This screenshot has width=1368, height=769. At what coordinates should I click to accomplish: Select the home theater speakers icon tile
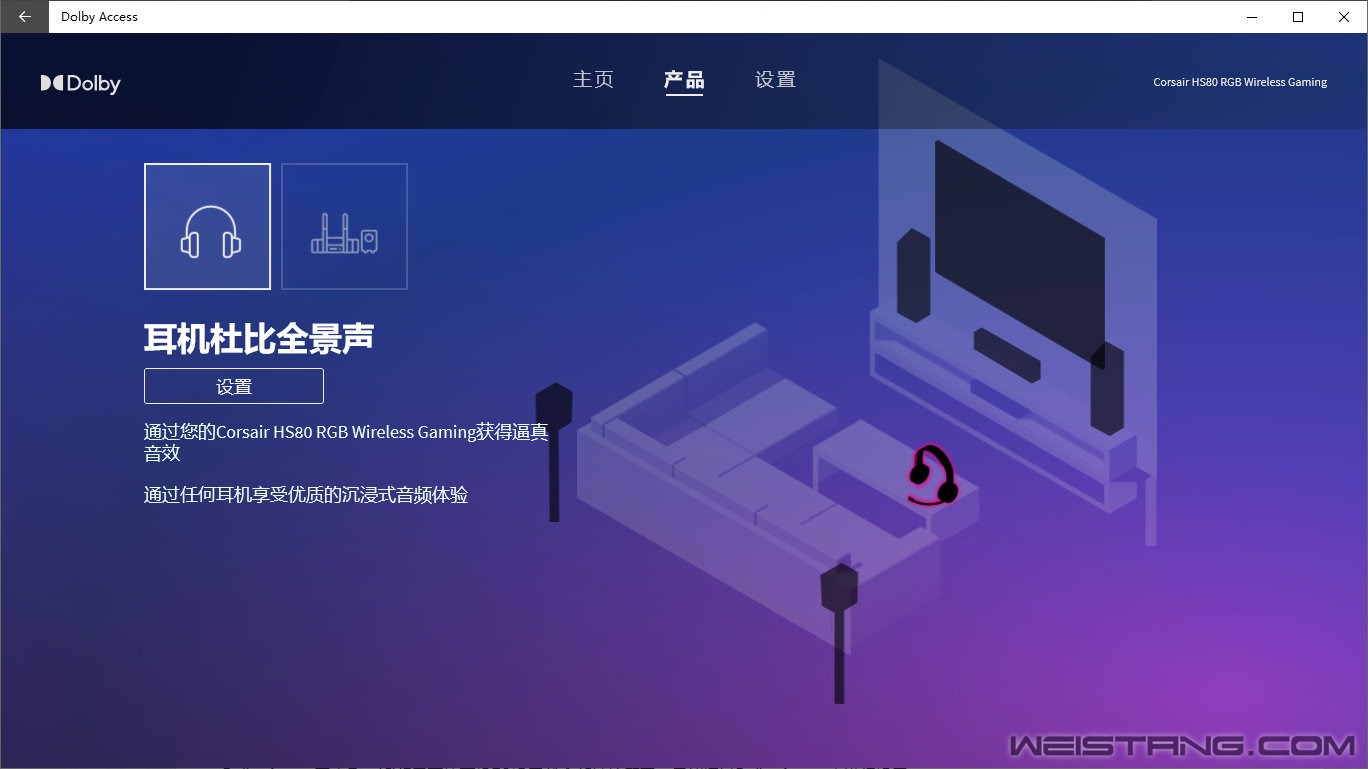click(344, 226)
